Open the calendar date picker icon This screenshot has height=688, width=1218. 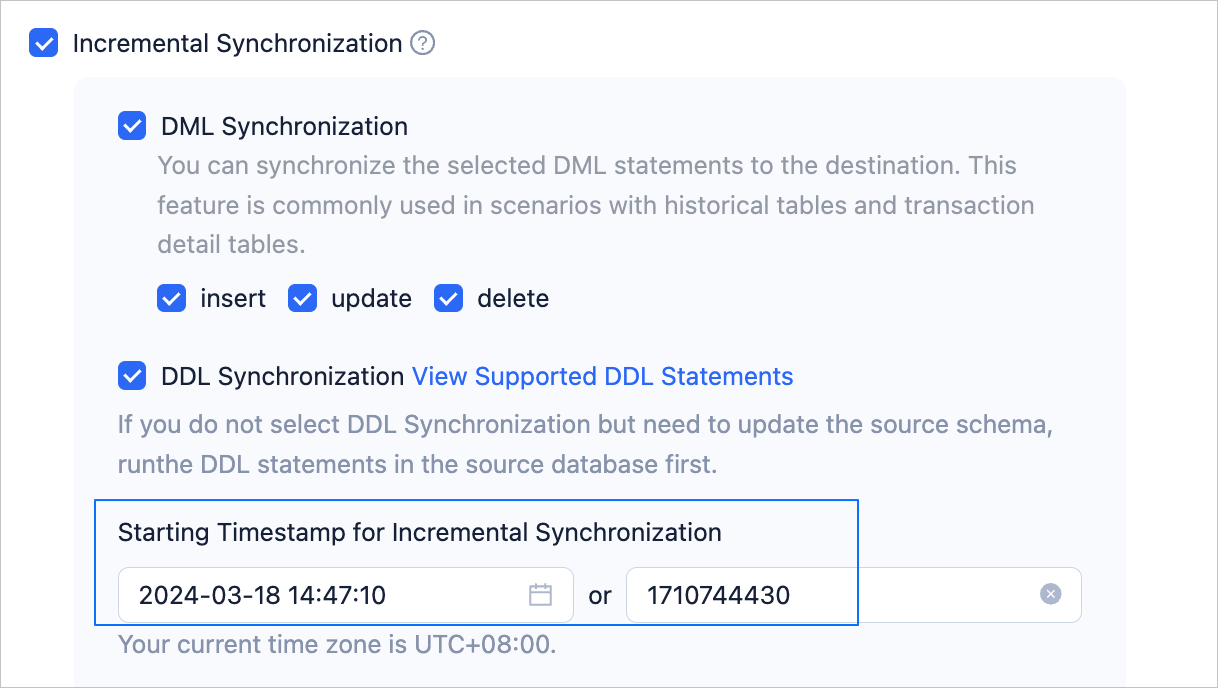click(x=540, y=595)
